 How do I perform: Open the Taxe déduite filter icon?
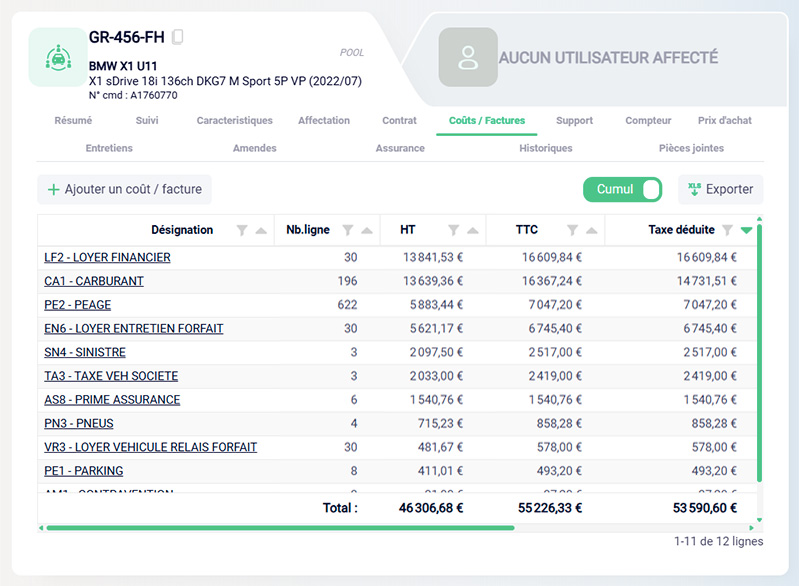pos(728,230)
